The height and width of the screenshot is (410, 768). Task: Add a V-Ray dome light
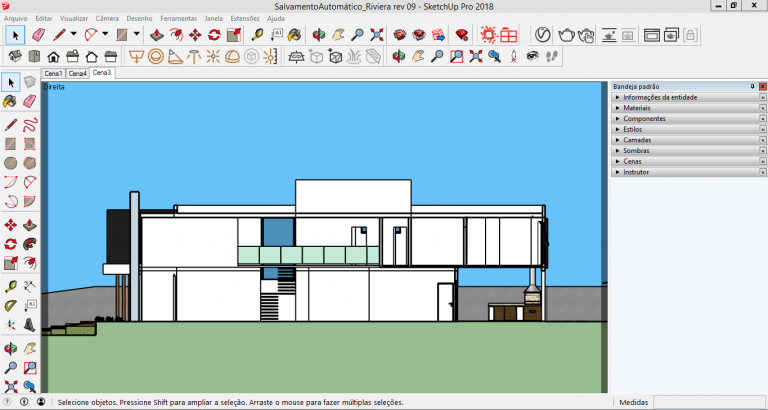(x=232, y=57)
